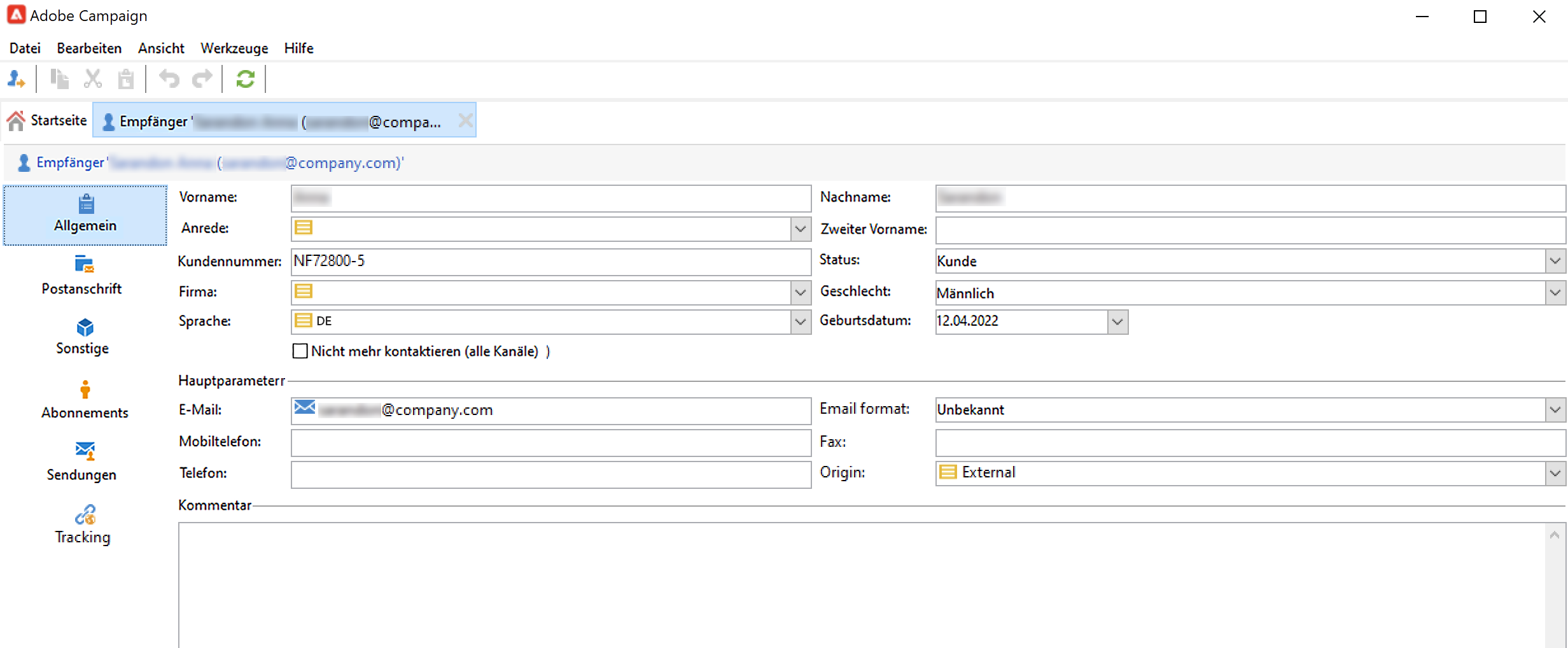This screenshot has height=648, width=1568.
Task: Open the Sonstige section
Action: pos(83,337)
